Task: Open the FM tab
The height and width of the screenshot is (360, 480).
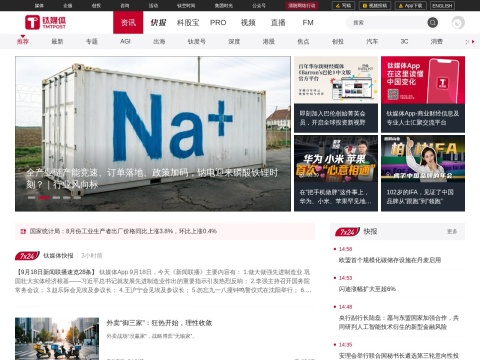Action: tap(308, 22)
